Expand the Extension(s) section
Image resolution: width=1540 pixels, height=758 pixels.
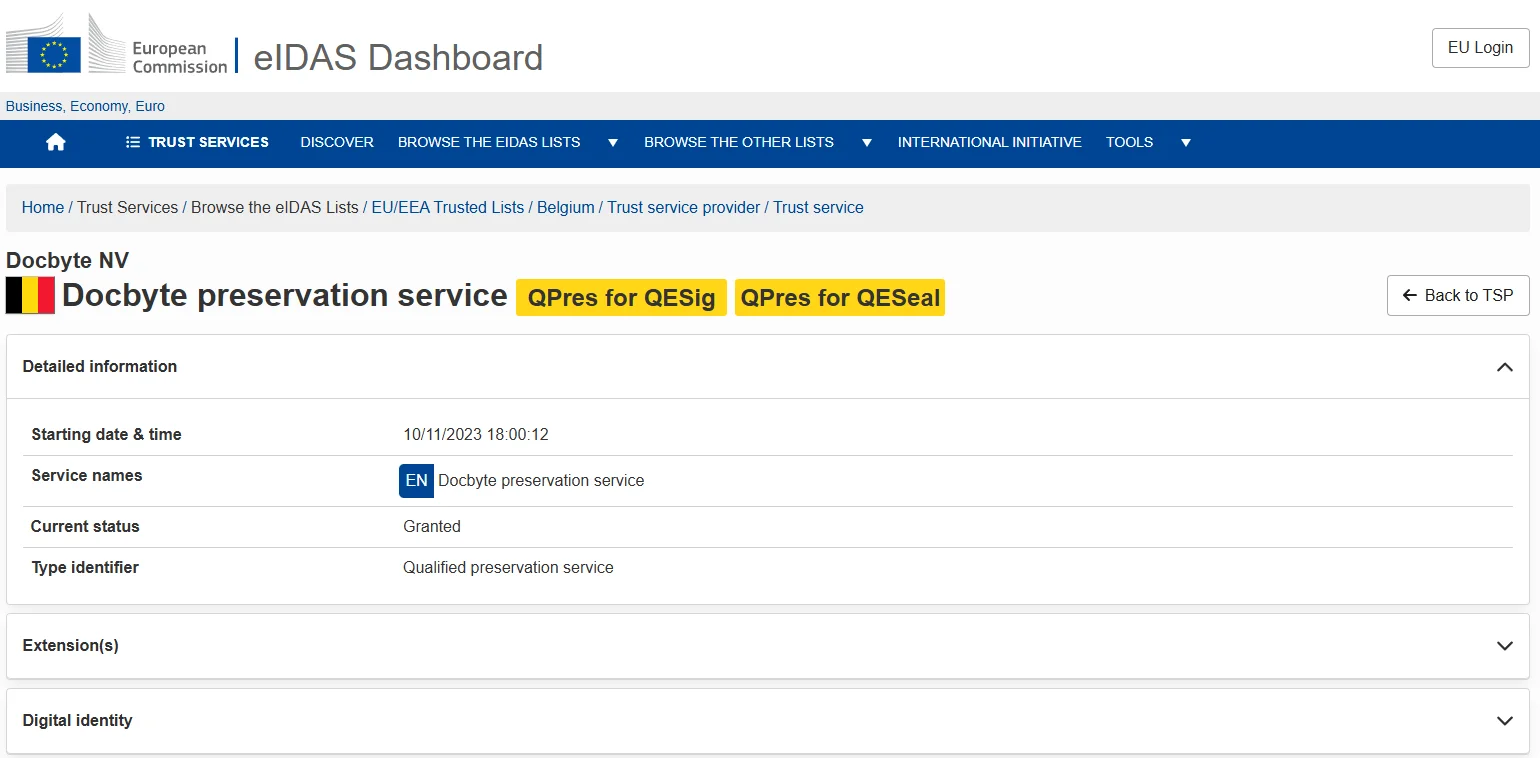(1504, 646)
